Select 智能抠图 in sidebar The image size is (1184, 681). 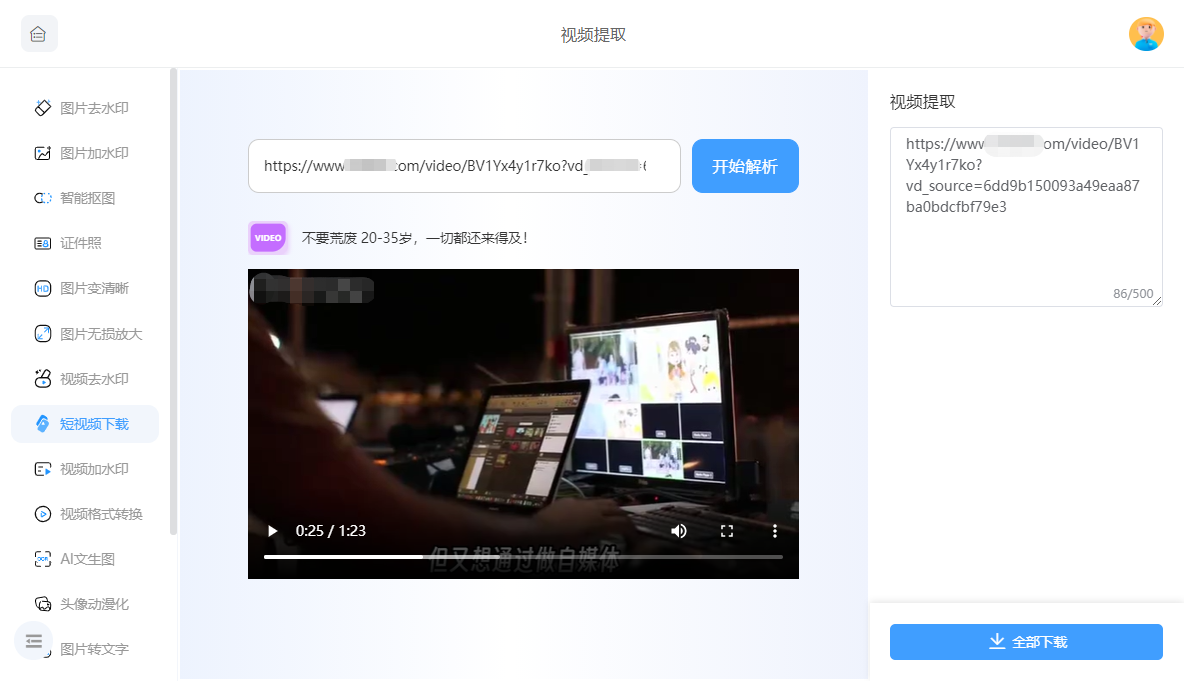tap(85, 198)
